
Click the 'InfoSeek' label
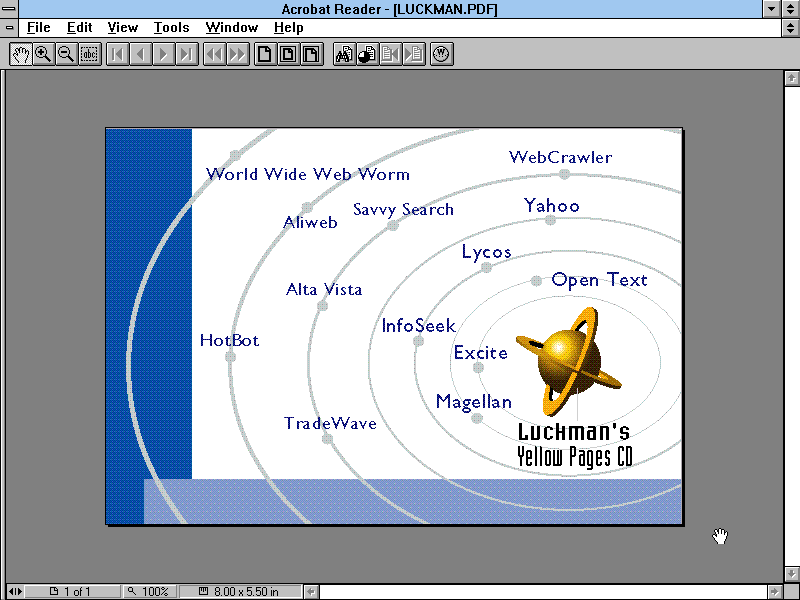pyautogui.click(x=418, y=326)
